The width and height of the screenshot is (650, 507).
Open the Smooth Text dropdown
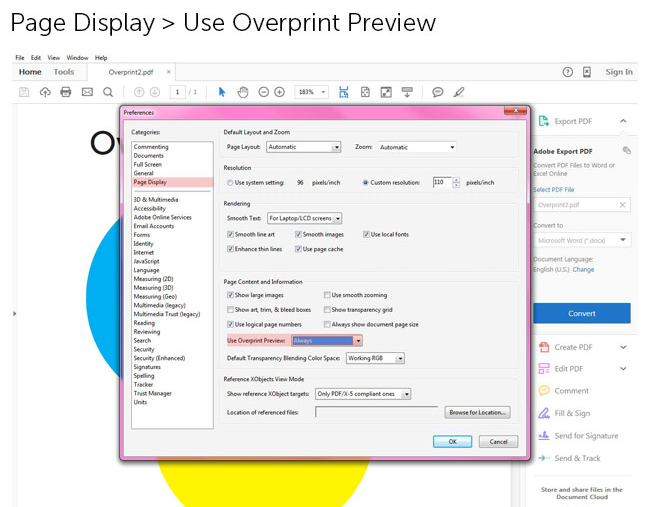point(304,218)
